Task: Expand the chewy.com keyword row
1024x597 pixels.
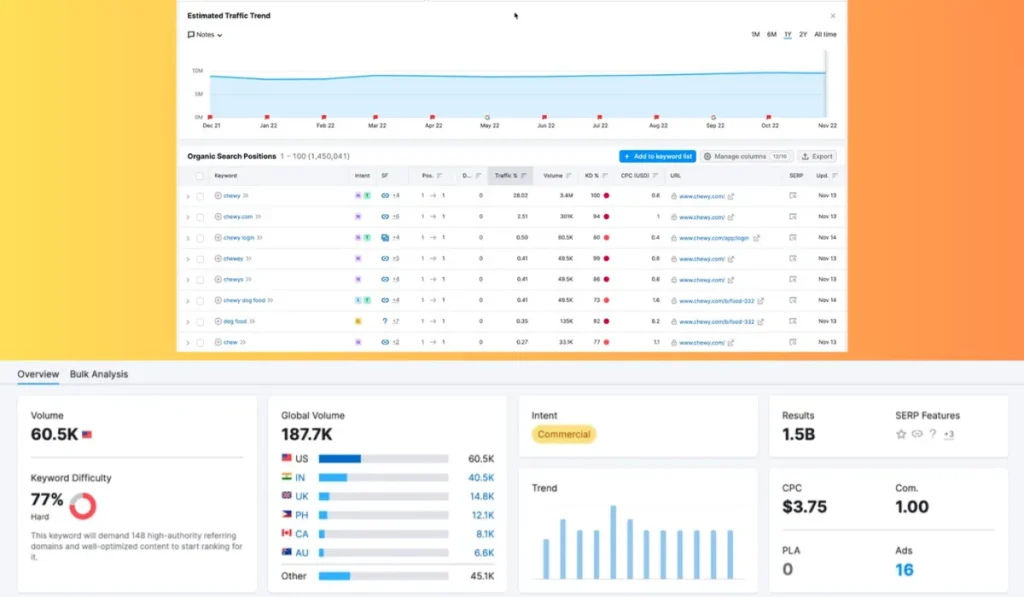Action: pos(188,217)
